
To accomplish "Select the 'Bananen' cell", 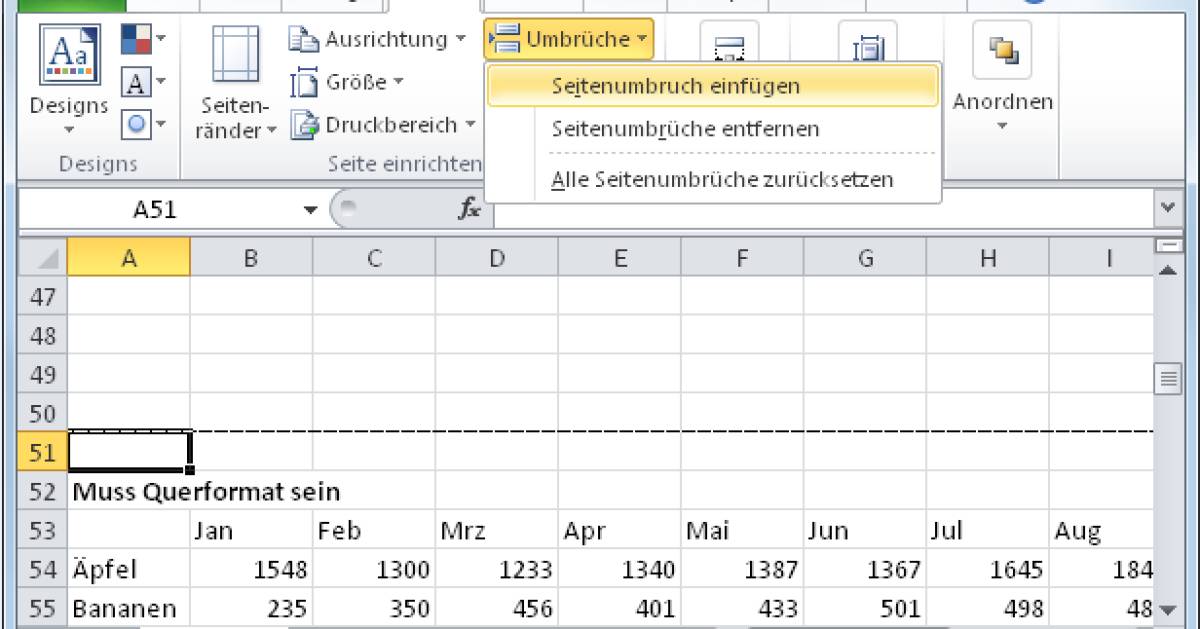I will coord(128,609).
